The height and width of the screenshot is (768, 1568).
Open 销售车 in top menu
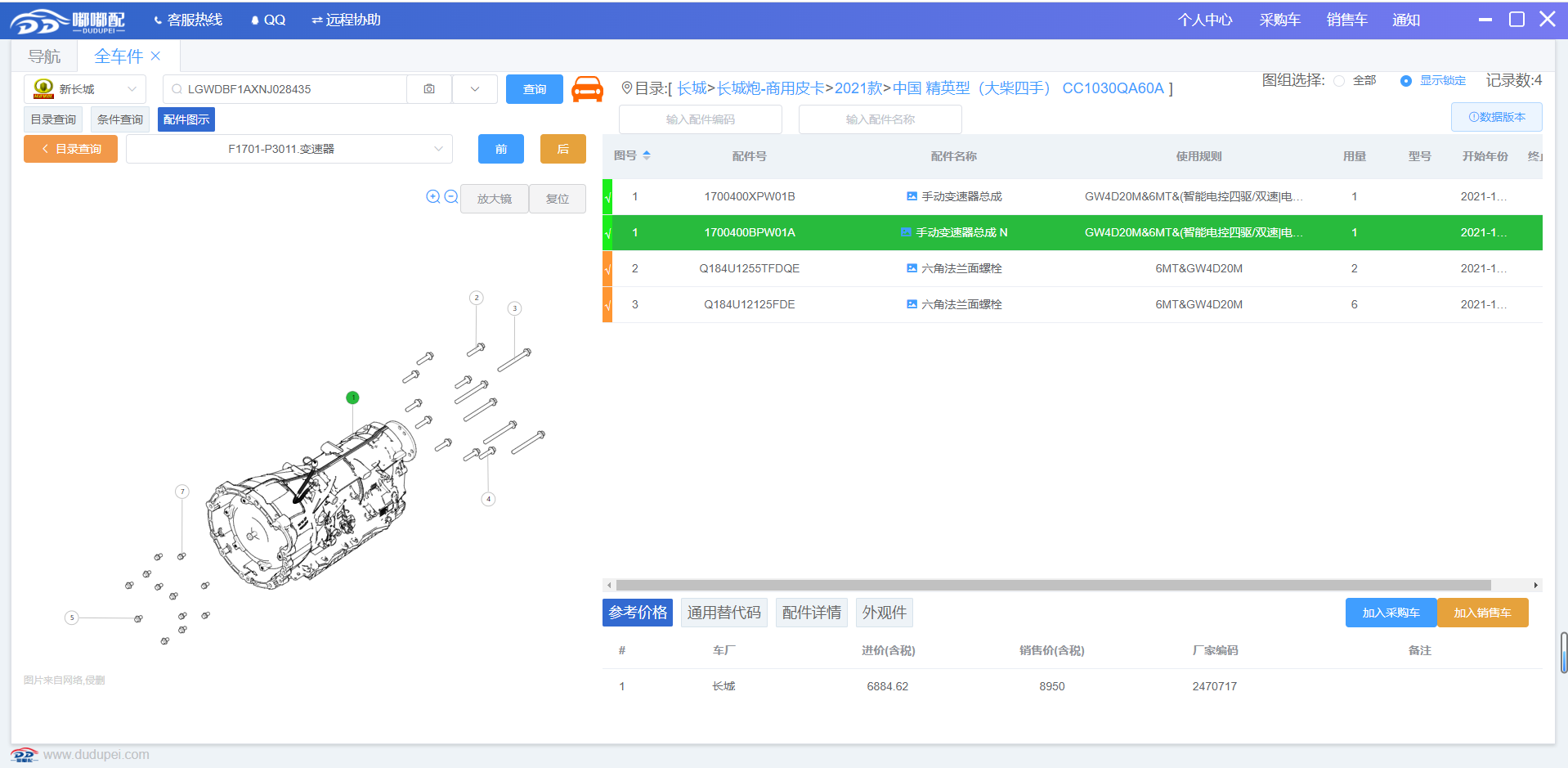(x=1347, y=20)
